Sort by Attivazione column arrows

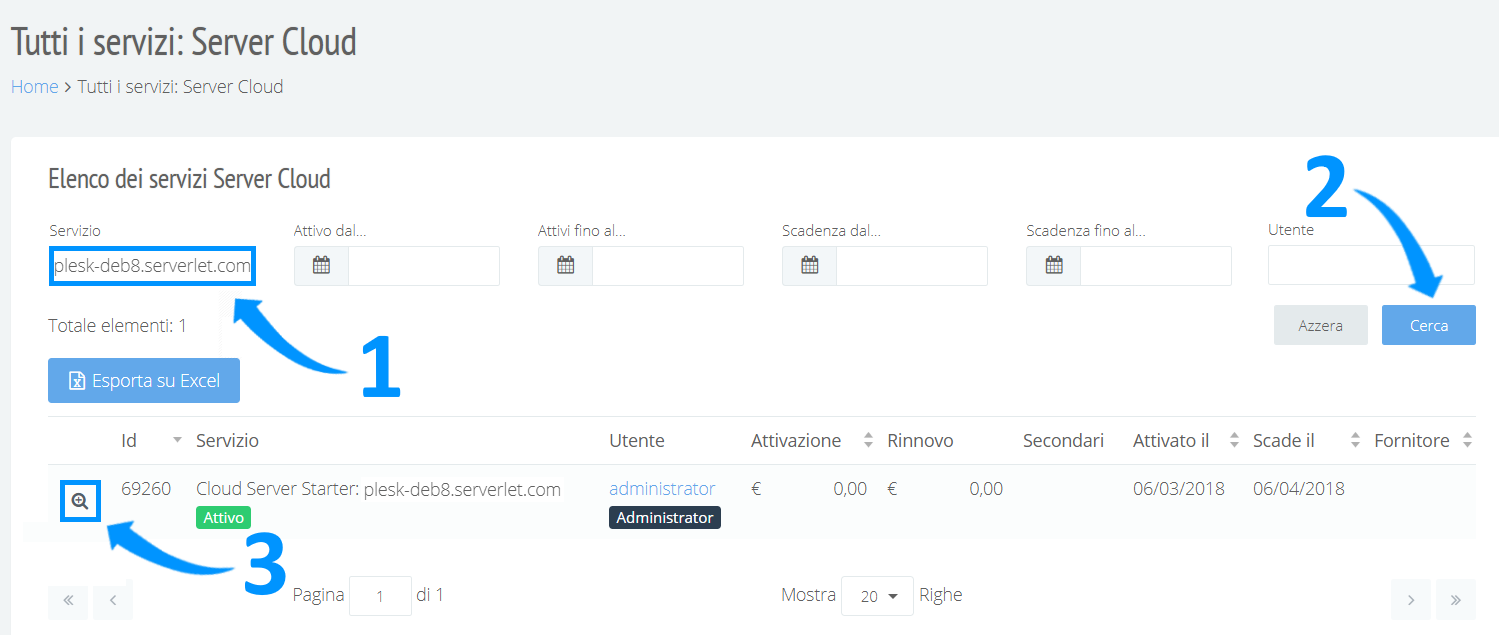tap(866, 441)
